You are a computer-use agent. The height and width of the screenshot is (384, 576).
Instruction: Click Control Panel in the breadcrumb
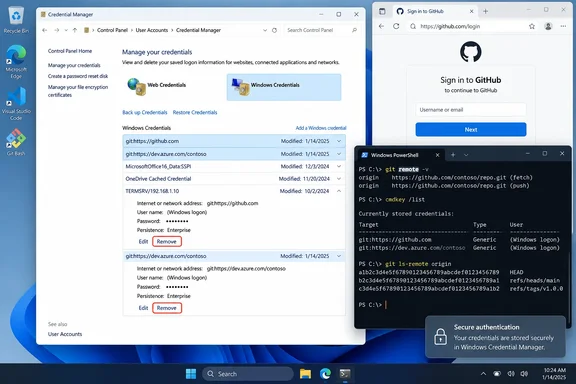pyautogui.click(x=112, y=30)
